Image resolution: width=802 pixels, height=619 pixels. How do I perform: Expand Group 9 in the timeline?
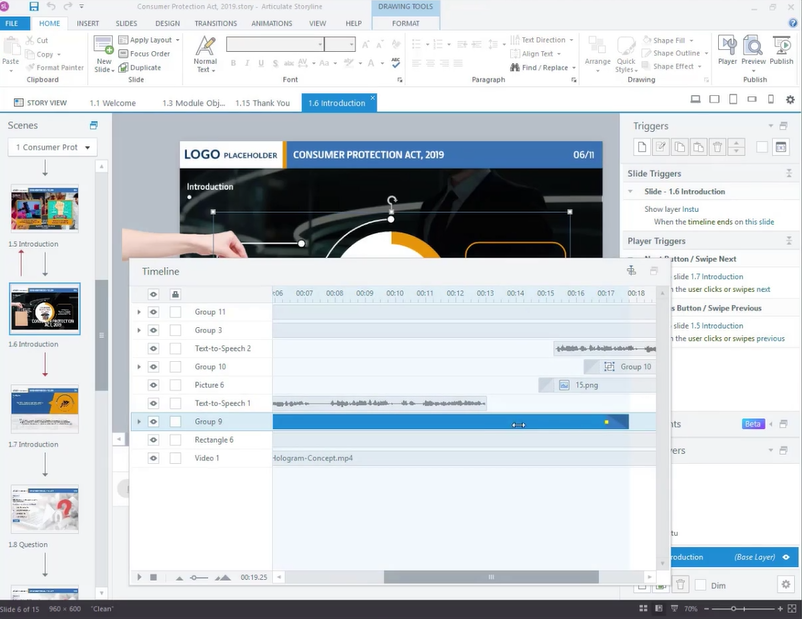point(139,422)
